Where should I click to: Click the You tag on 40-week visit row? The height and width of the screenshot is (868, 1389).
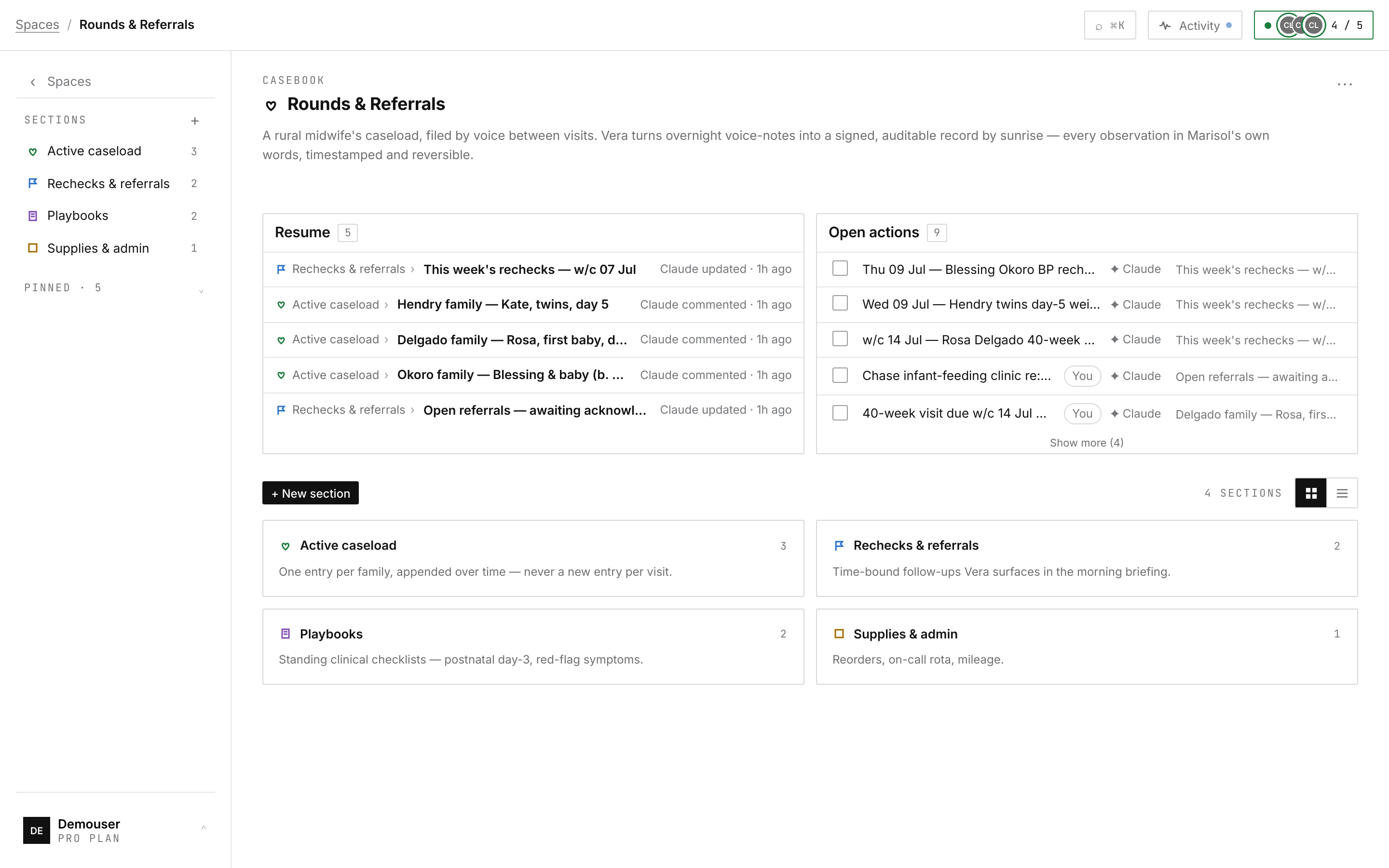[x=1082, y=413]
